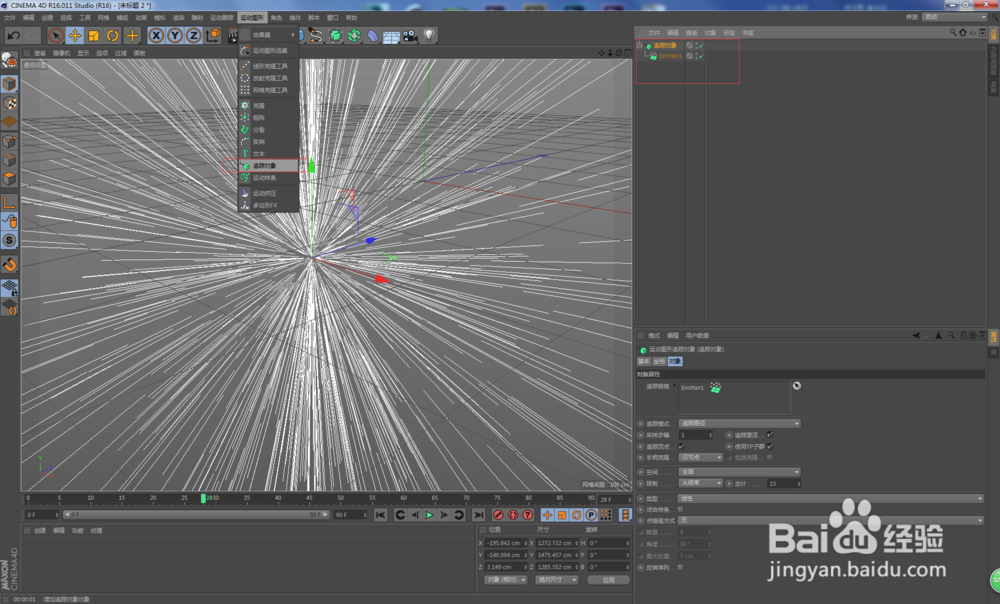Collapse the 追踪对象 tree node

[x=640, y=45]
